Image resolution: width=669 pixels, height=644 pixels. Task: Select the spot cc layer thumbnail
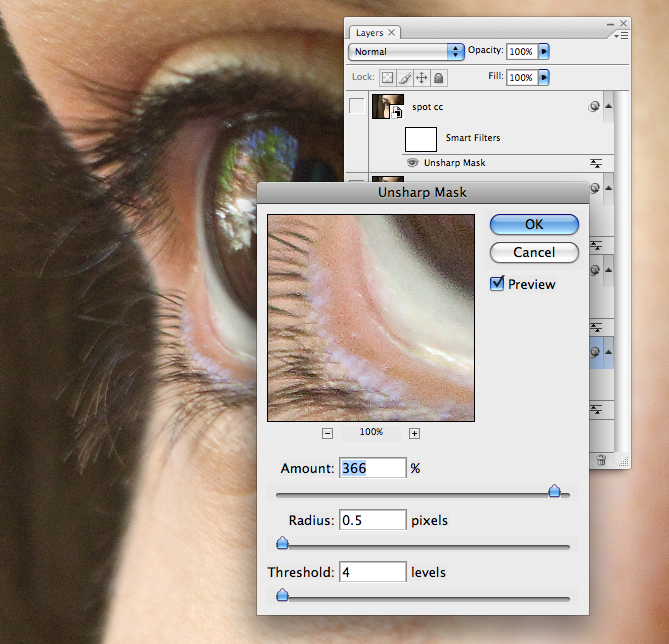click(x=388, y=107)
